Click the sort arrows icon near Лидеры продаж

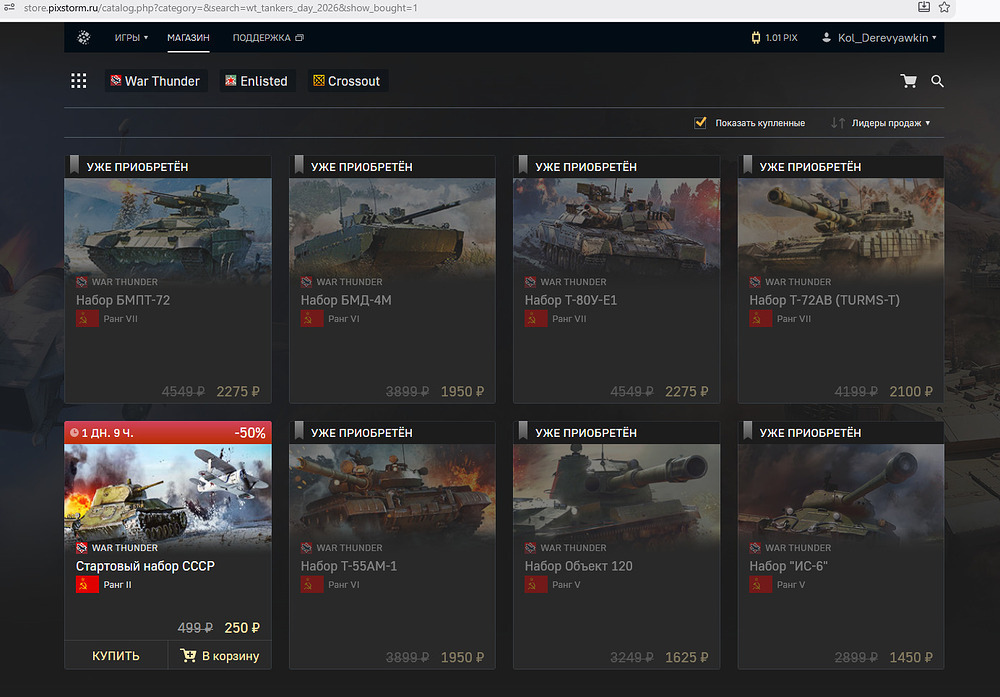(837, 122)
